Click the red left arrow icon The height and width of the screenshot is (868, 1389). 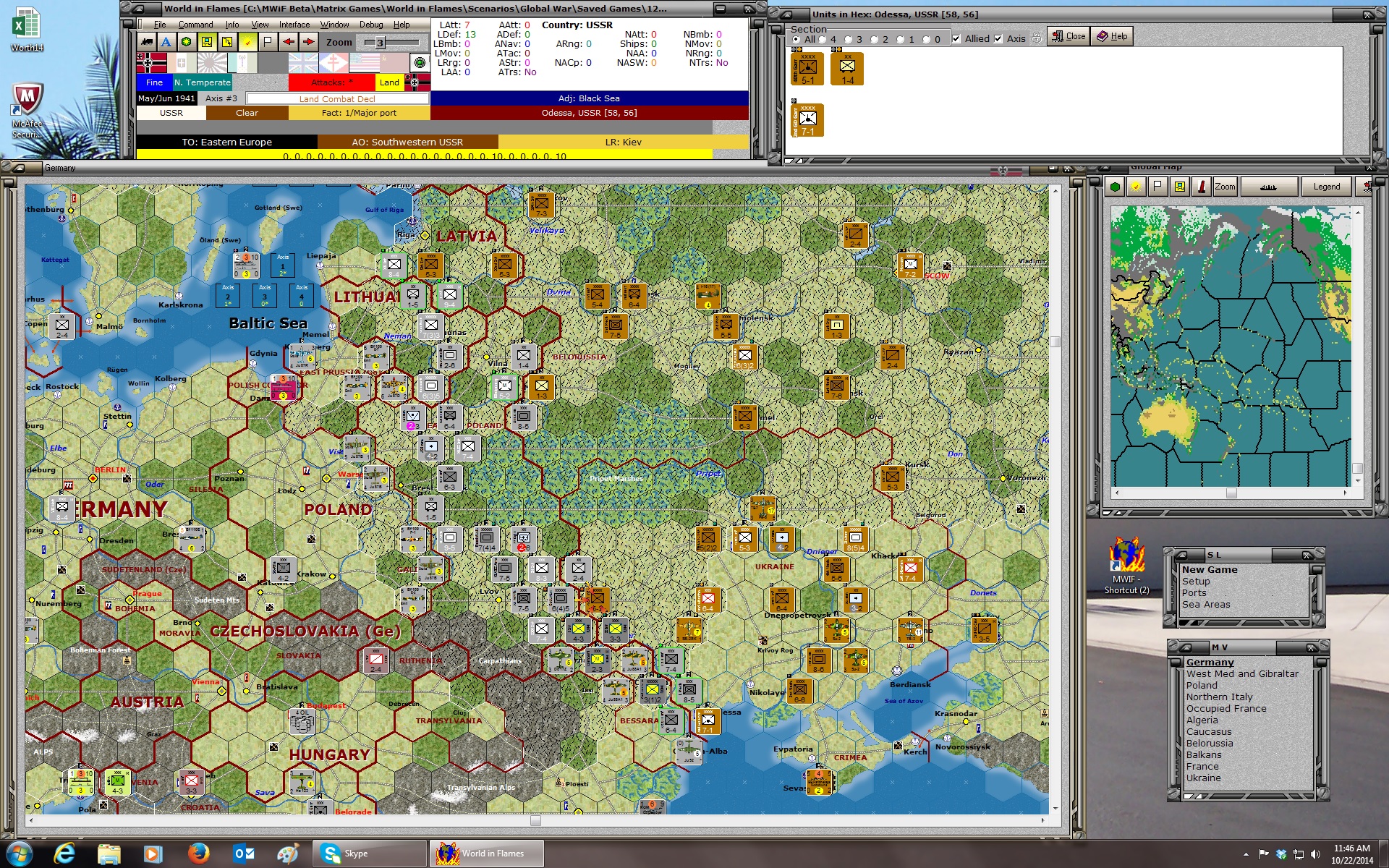[288, 42]
